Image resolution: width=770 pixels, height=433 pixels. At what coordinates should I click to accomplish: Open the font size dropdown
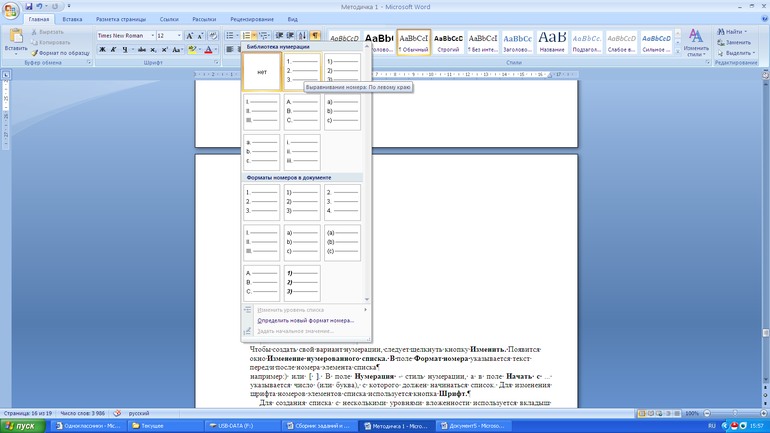point(179,36)
